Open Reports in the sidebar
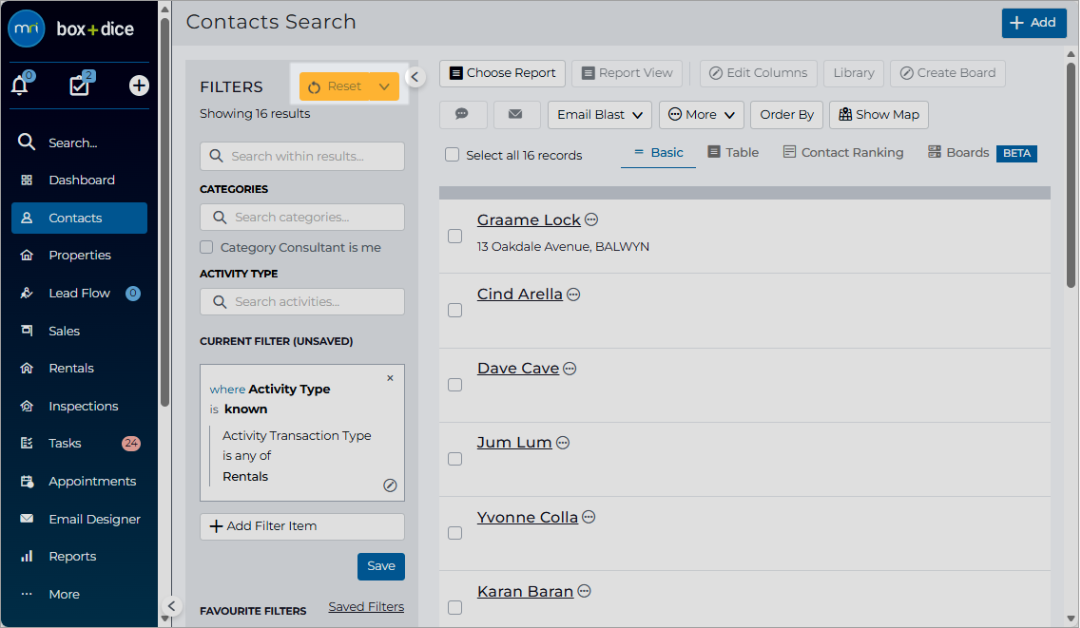This screenshot has width=1080, height=628. tap(79, 556)
